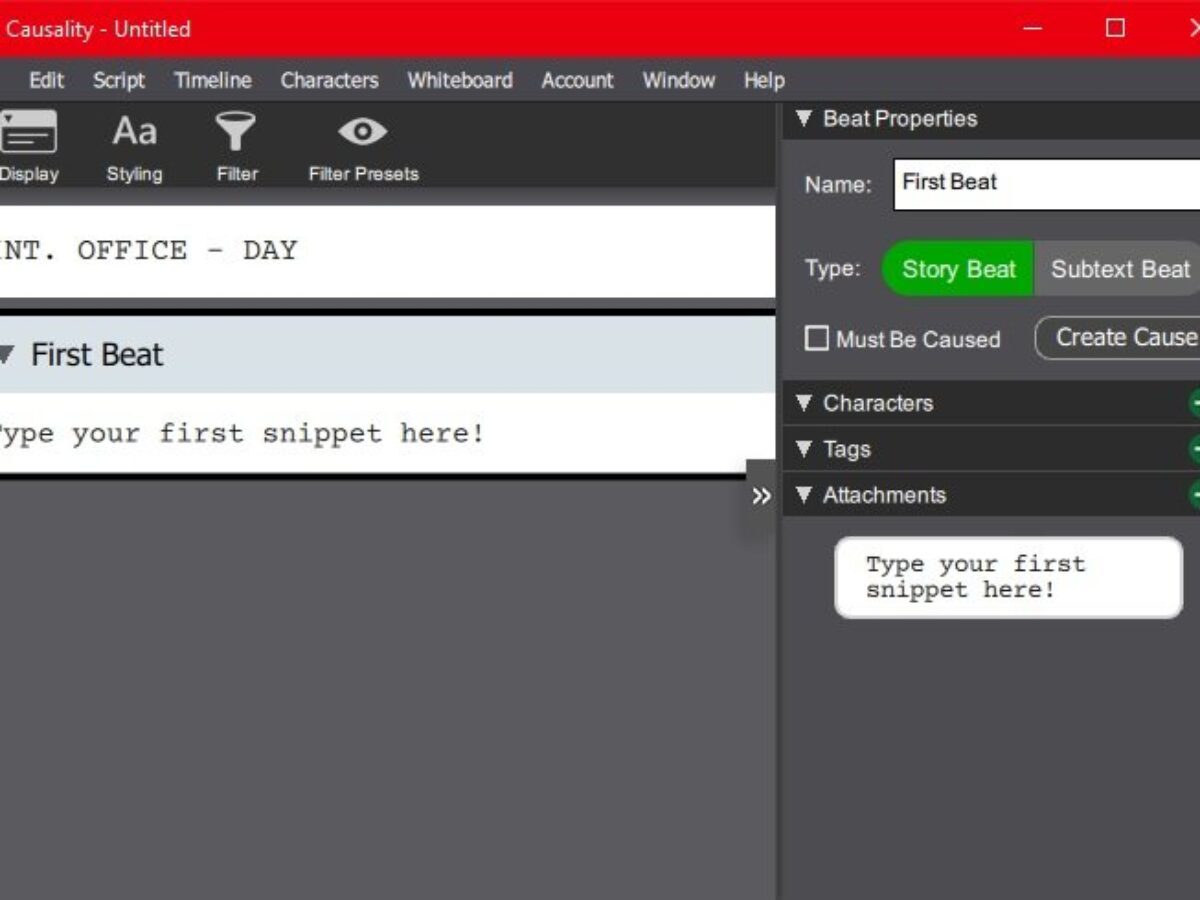1200x900 pixels.
Task: Edit the beat Name field
Action: pos(1047,184)
